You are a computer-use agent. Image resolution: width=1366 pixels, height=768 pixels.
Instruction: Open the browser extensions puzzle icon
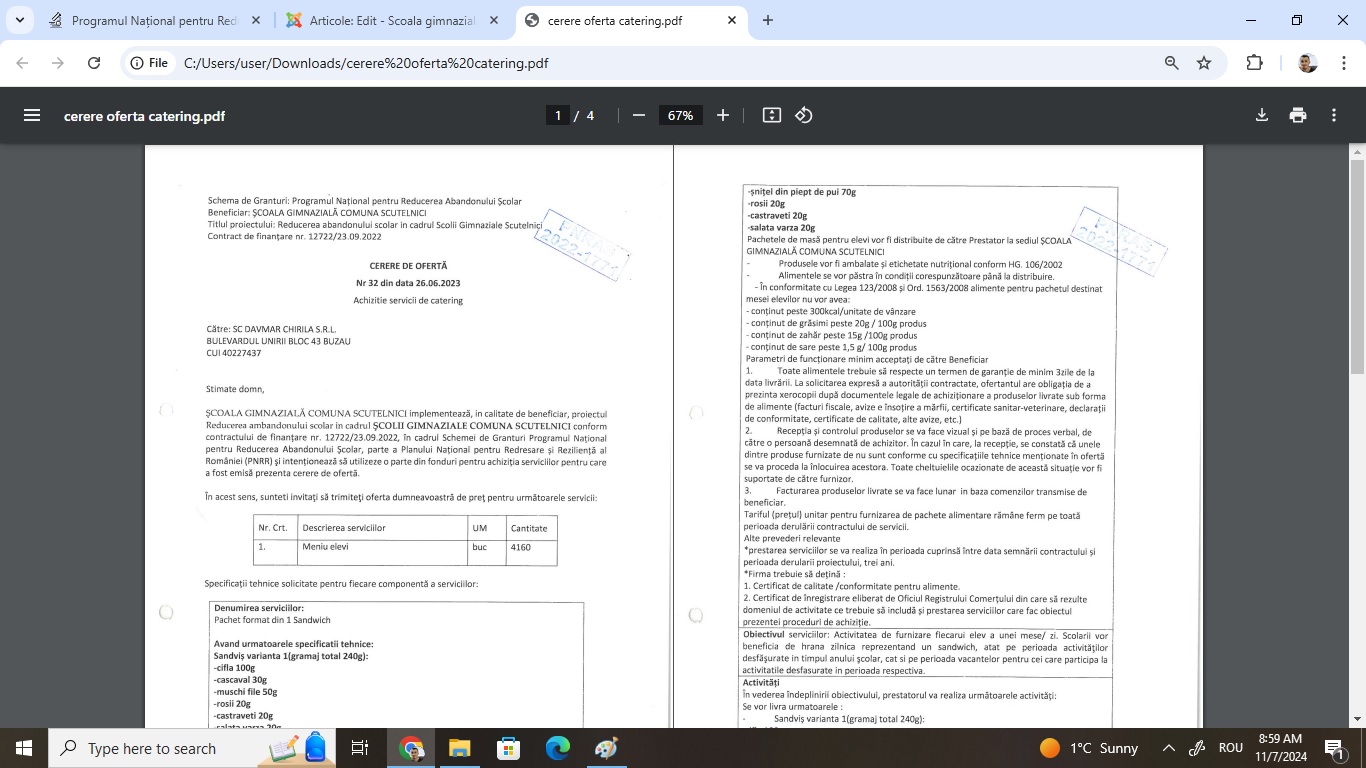[x=1254, y=63]
